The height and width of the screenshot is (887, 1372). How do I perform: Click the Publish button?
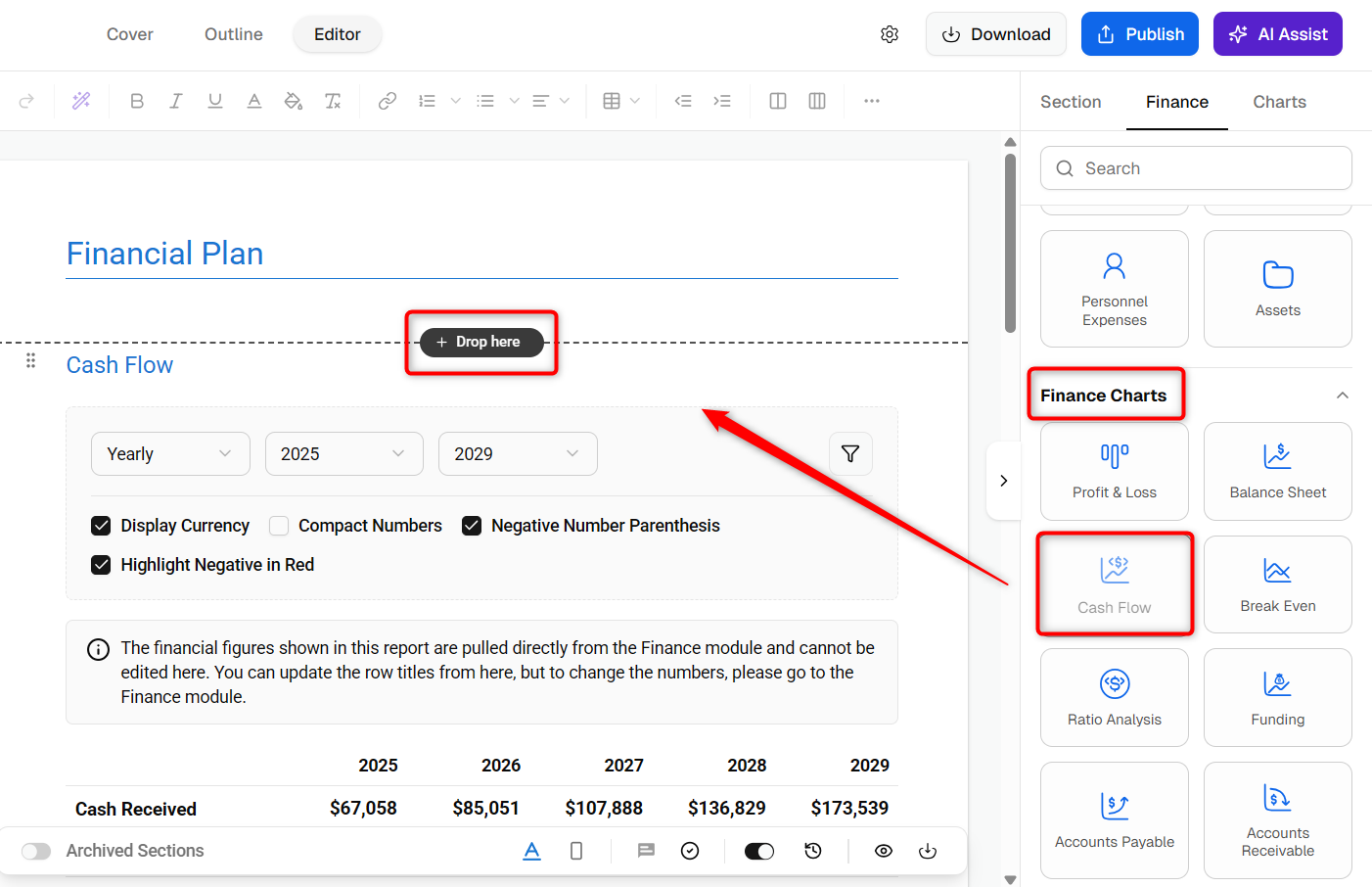tap(1140, 34)
